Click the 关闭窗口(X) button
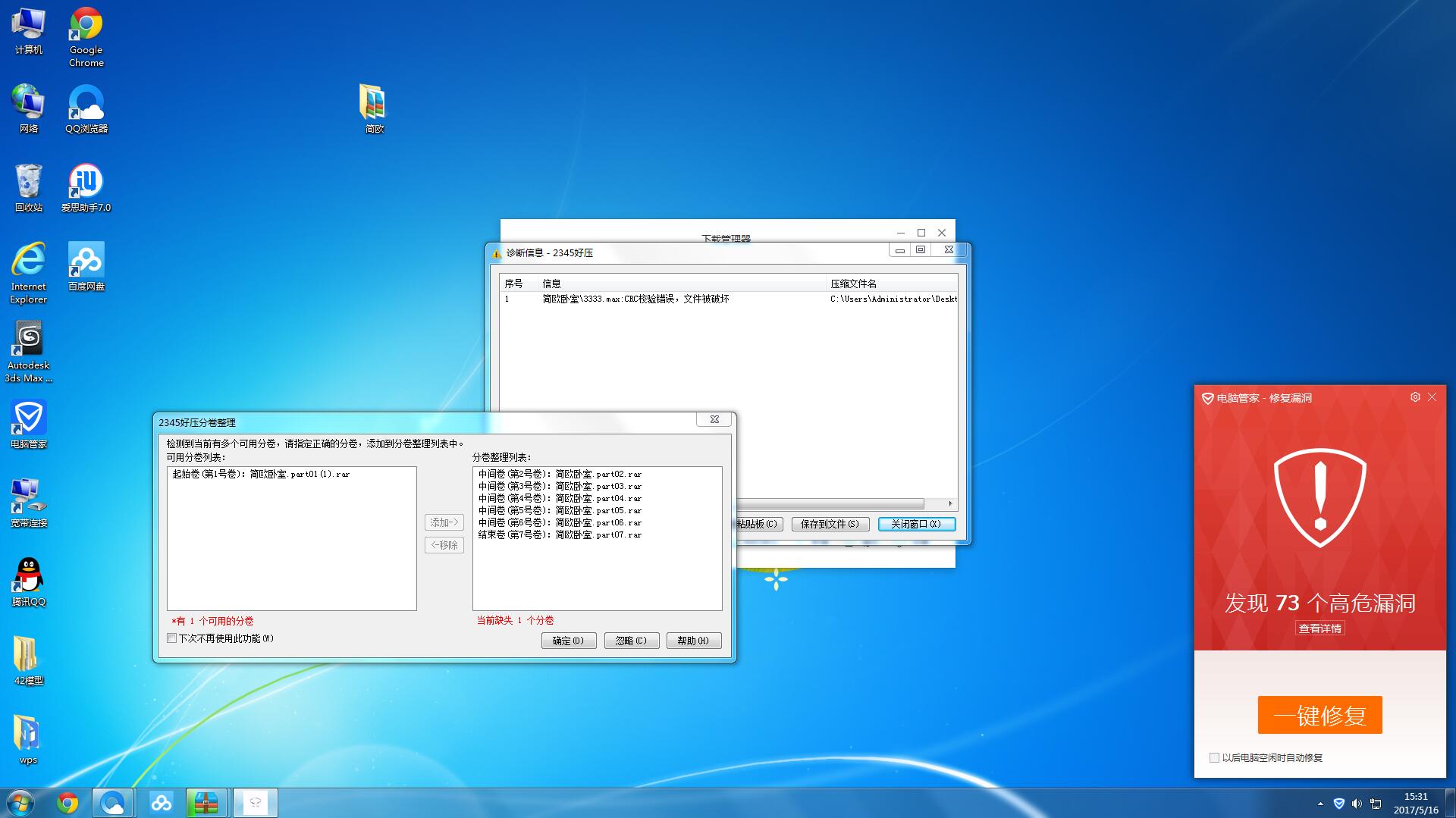 [917, 524]
